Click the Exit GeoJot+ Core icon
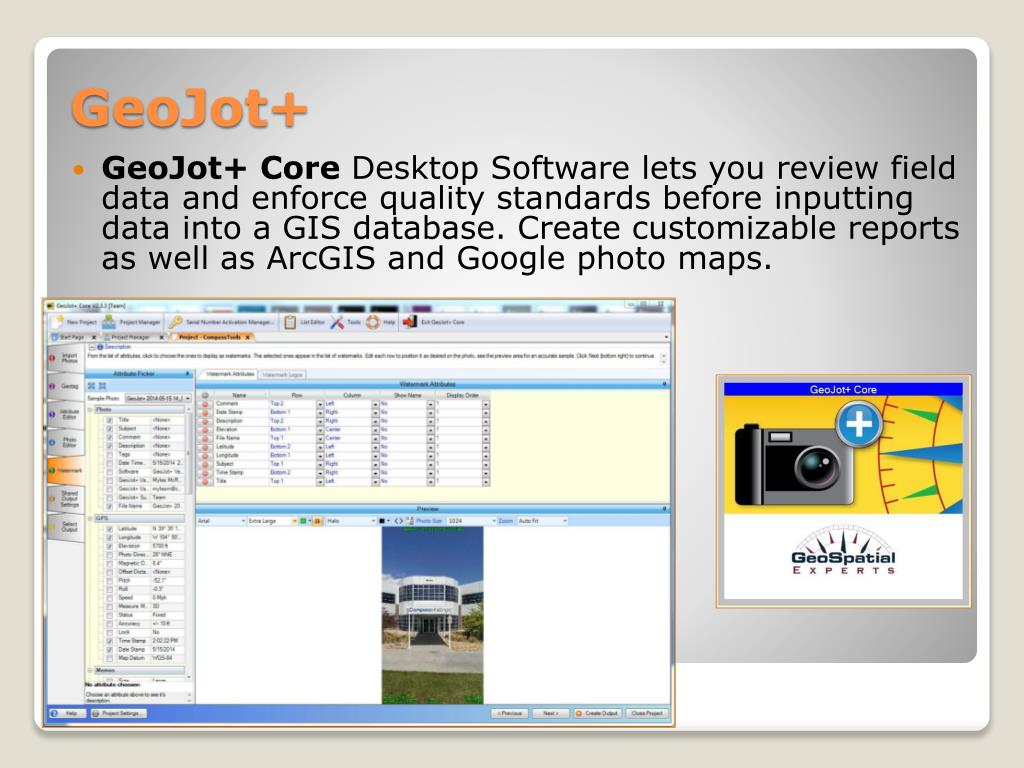1024x768 pixels. point(409,322)
